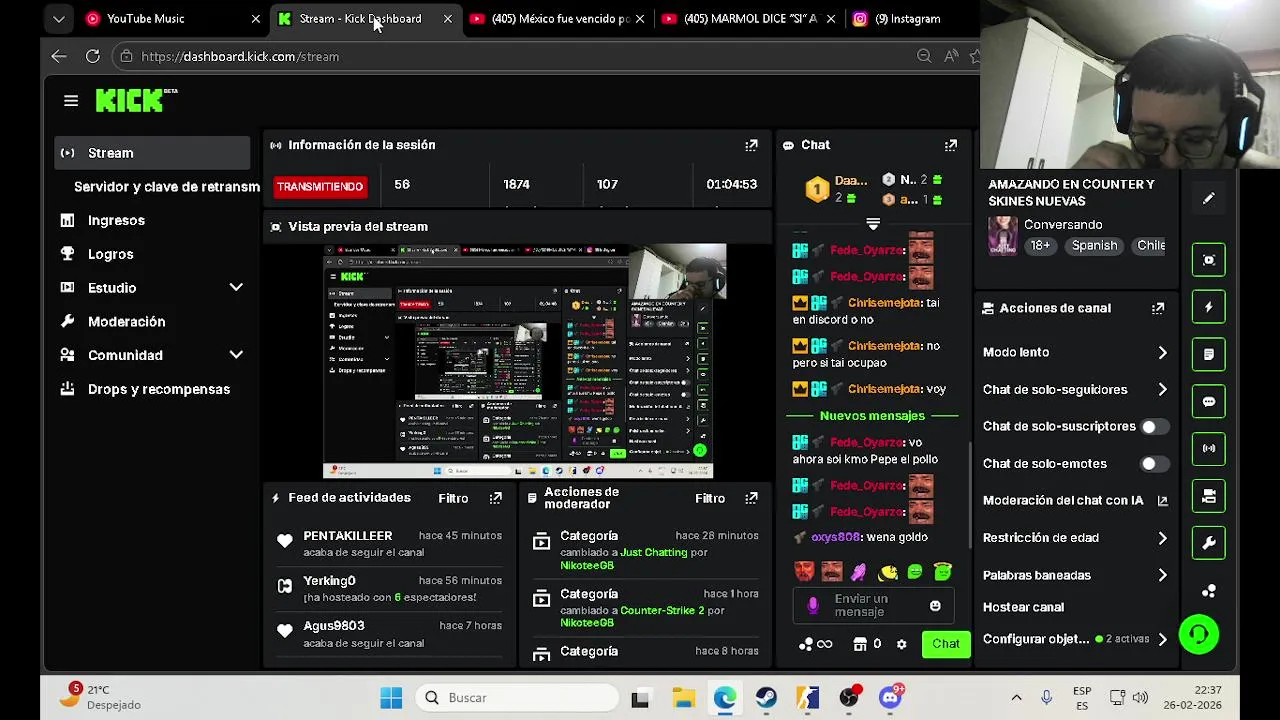1280x720 pixels.
Task: Open the green headset support button
Action: coord(1199,634)
